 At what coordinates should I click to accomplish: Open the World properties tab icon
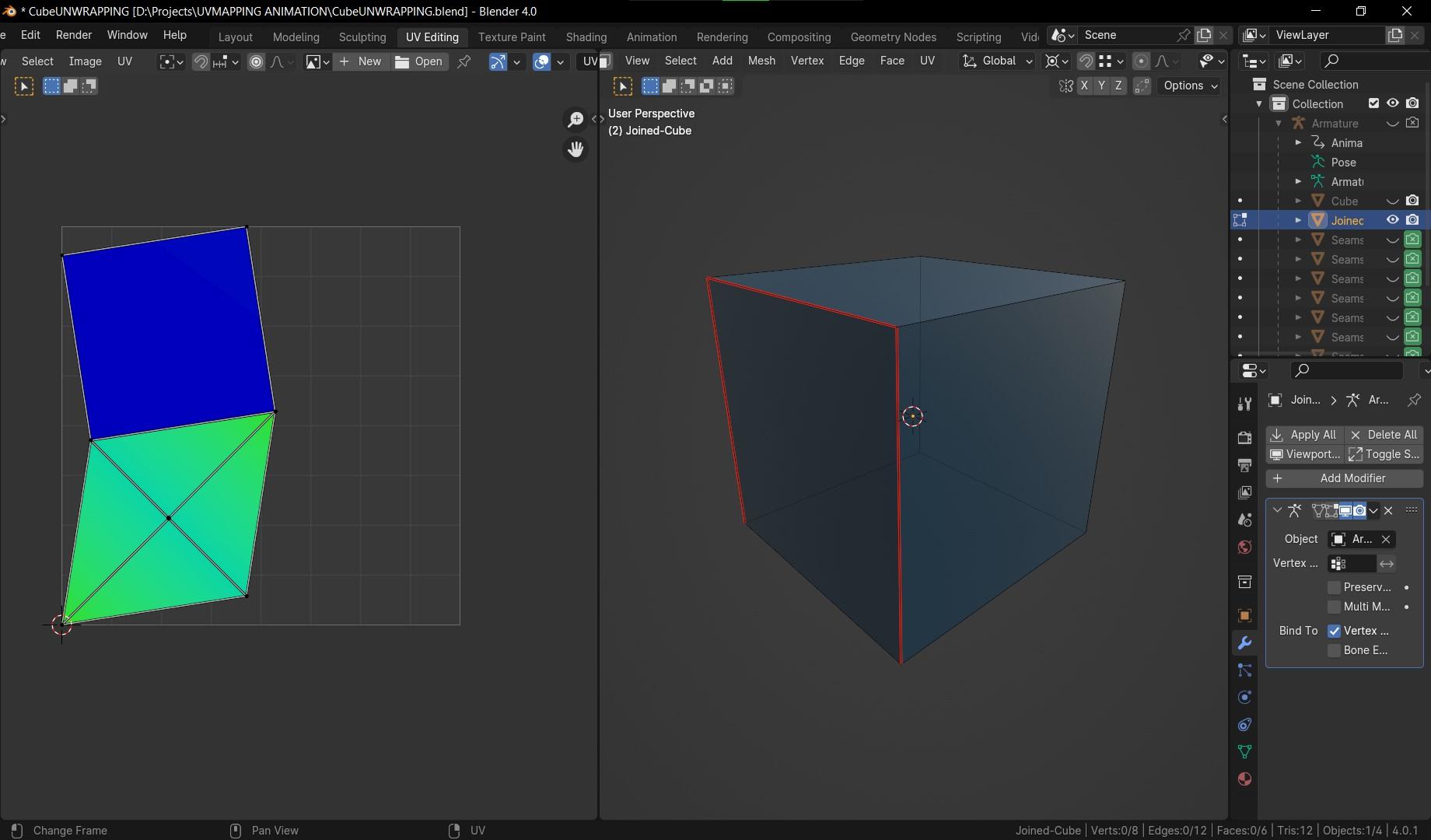(x=1244, y=548)
